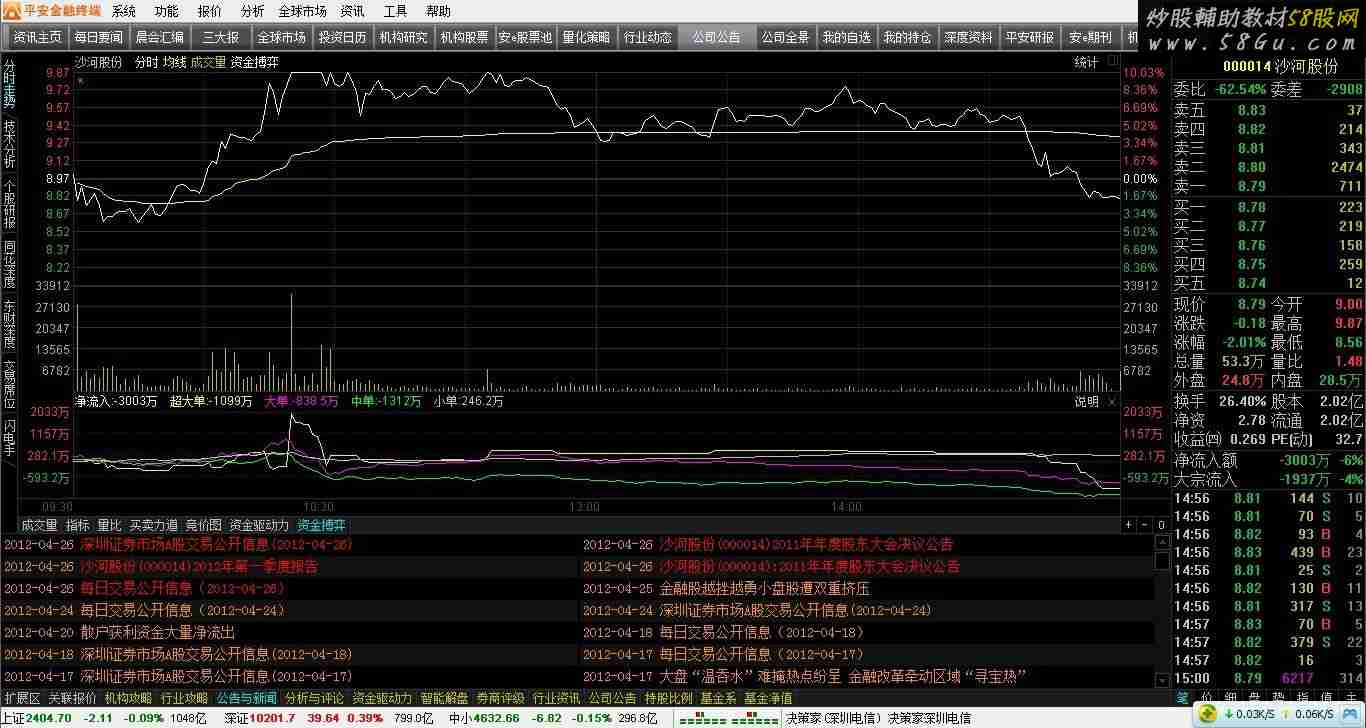Screen dimensions: 1366x728
Task: Open the 帮助 menu
Action: 438,12
